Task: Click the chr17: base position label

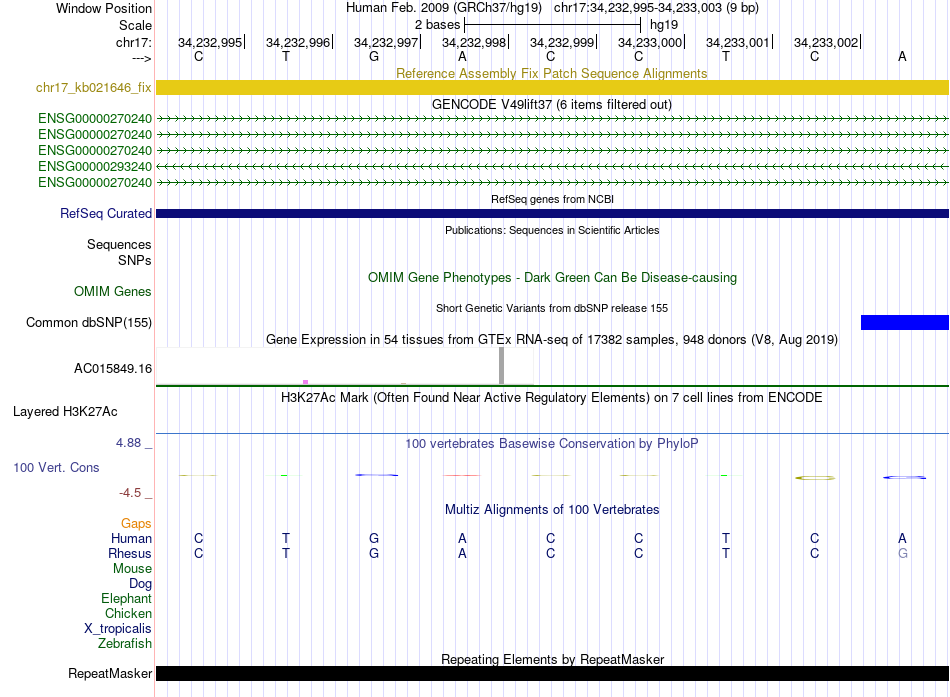Action: pos(133,42)
